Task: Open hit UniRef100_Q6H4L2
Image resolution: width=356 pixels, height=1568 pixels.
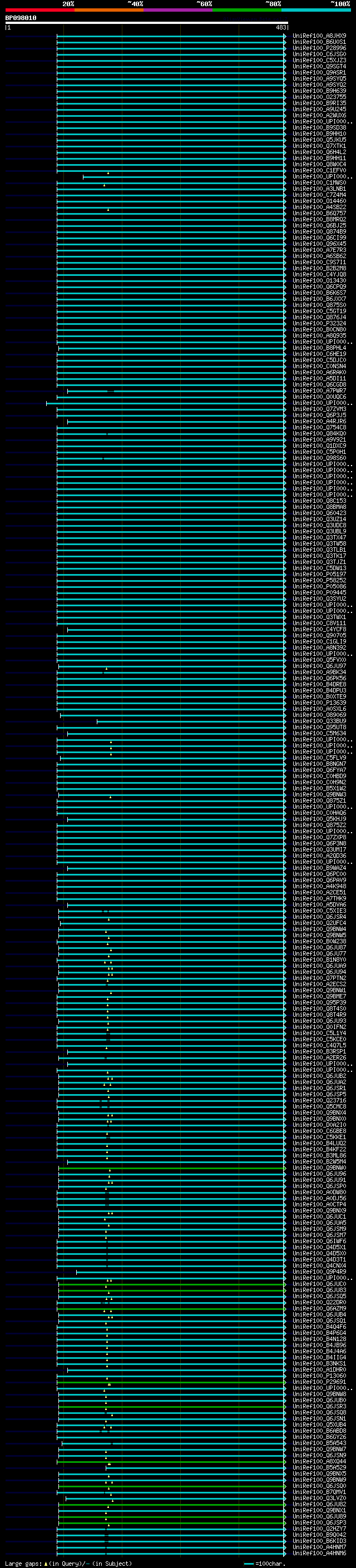Action: click(x=319, y=152)
